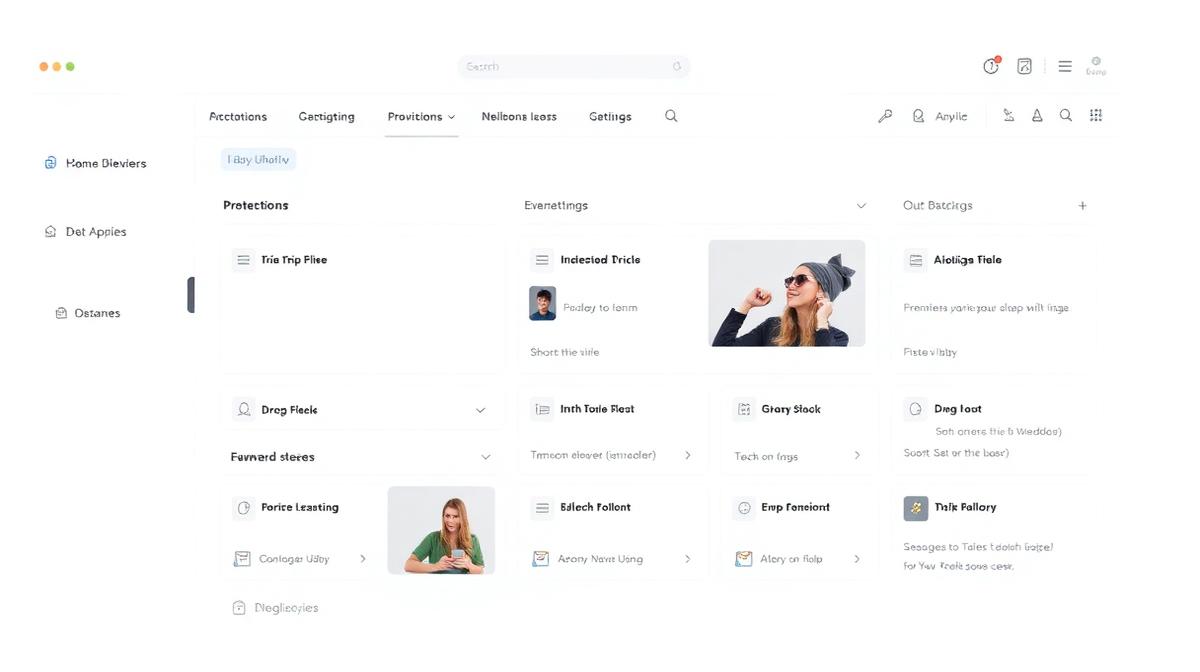Open the Trmoon elaver row arrow

click(687, 455)
